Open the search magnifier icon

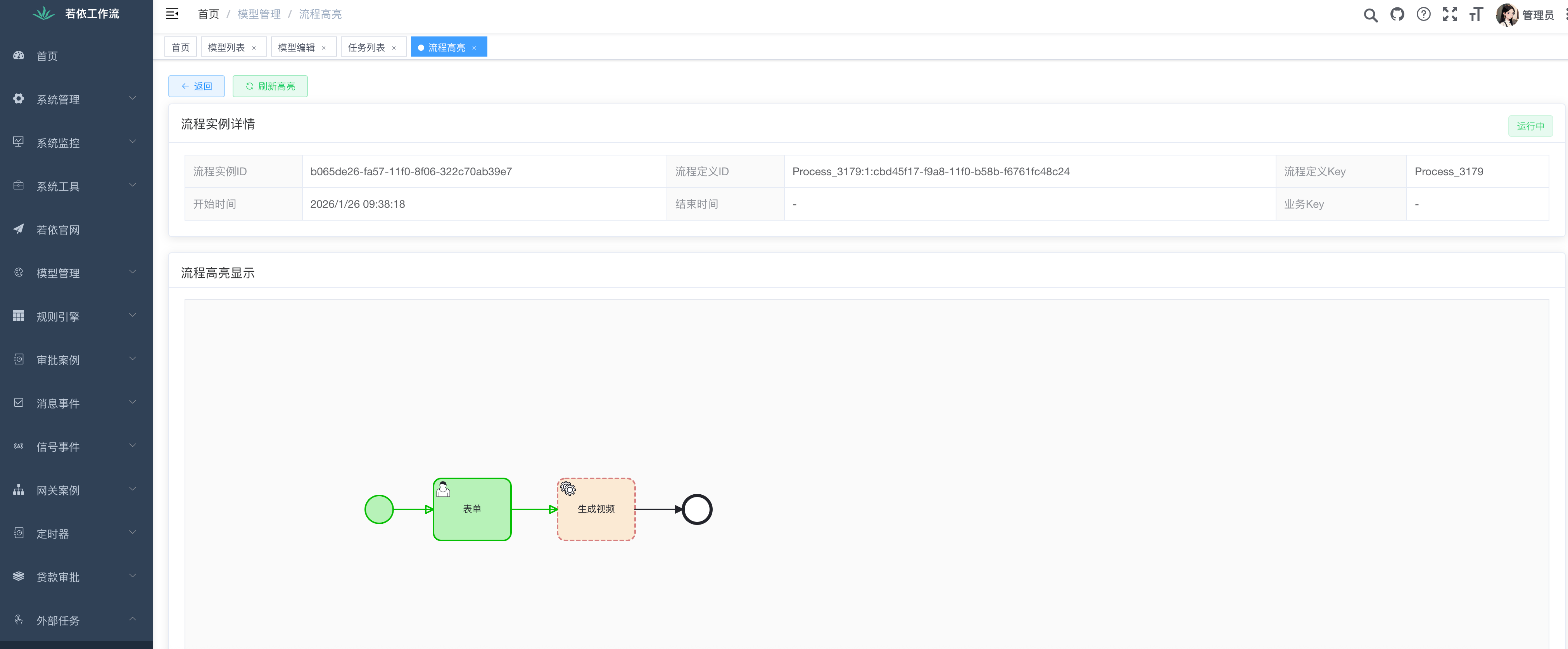coord(1370,15)
